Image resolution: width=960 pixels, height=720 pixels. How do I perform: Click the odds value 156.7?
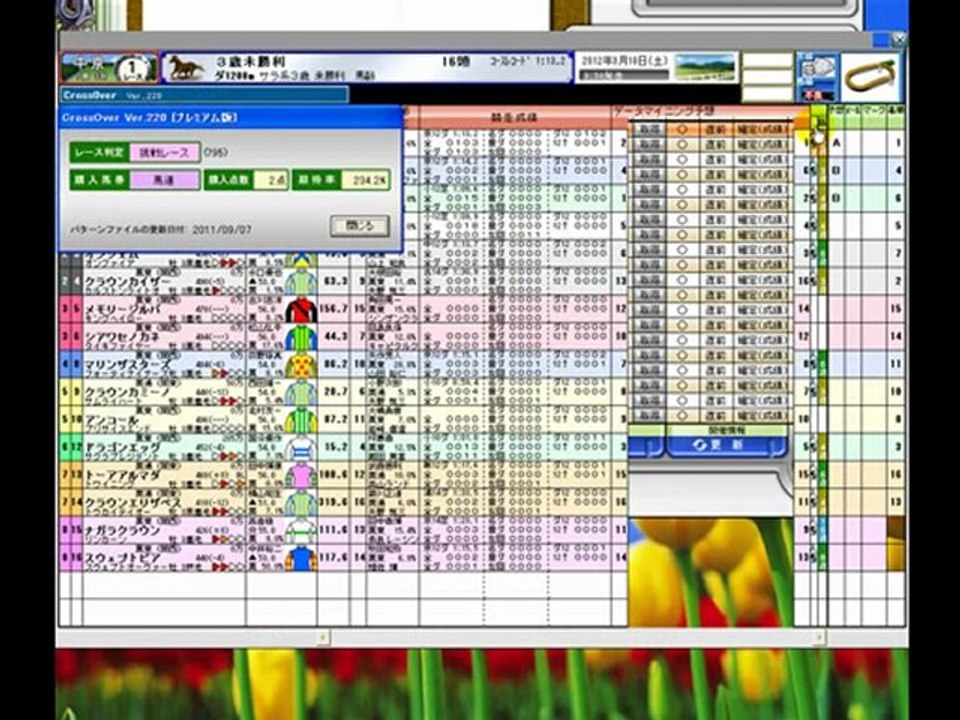coord(335,309)
